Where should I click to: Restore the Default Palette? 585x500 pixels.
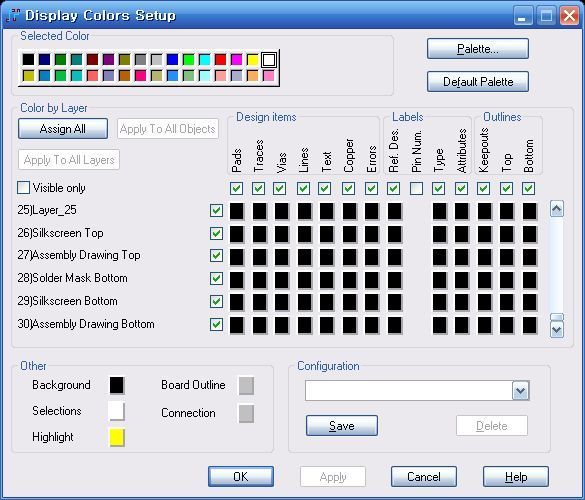point(478,82)
